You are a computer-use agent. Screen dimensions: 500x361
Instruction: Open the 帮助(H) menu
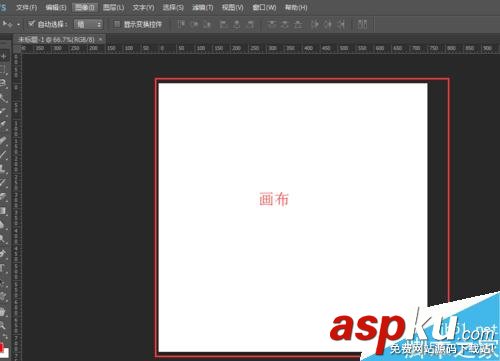(296, 7)
